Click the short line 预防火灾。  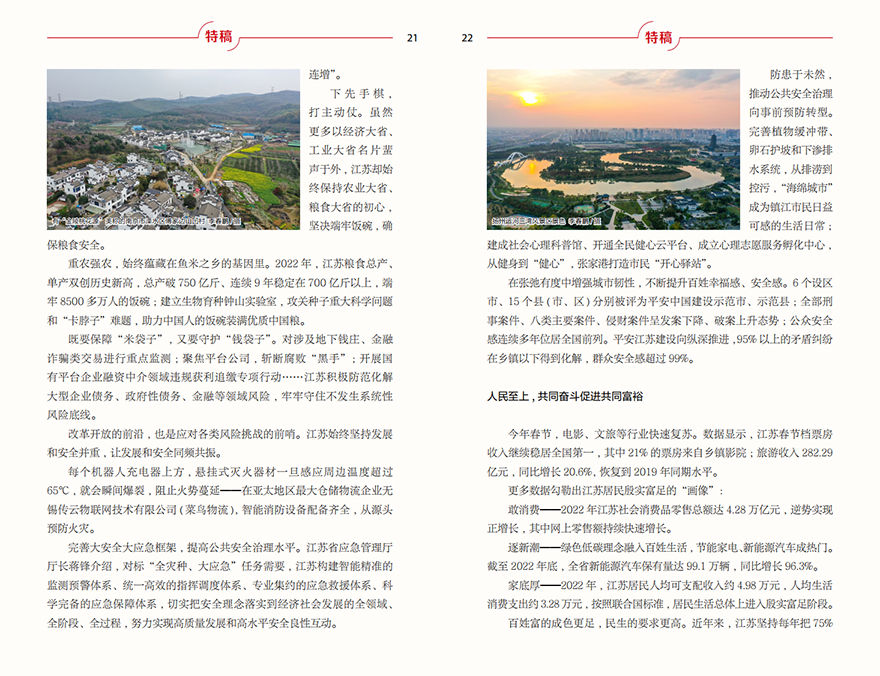pos(72,528)
